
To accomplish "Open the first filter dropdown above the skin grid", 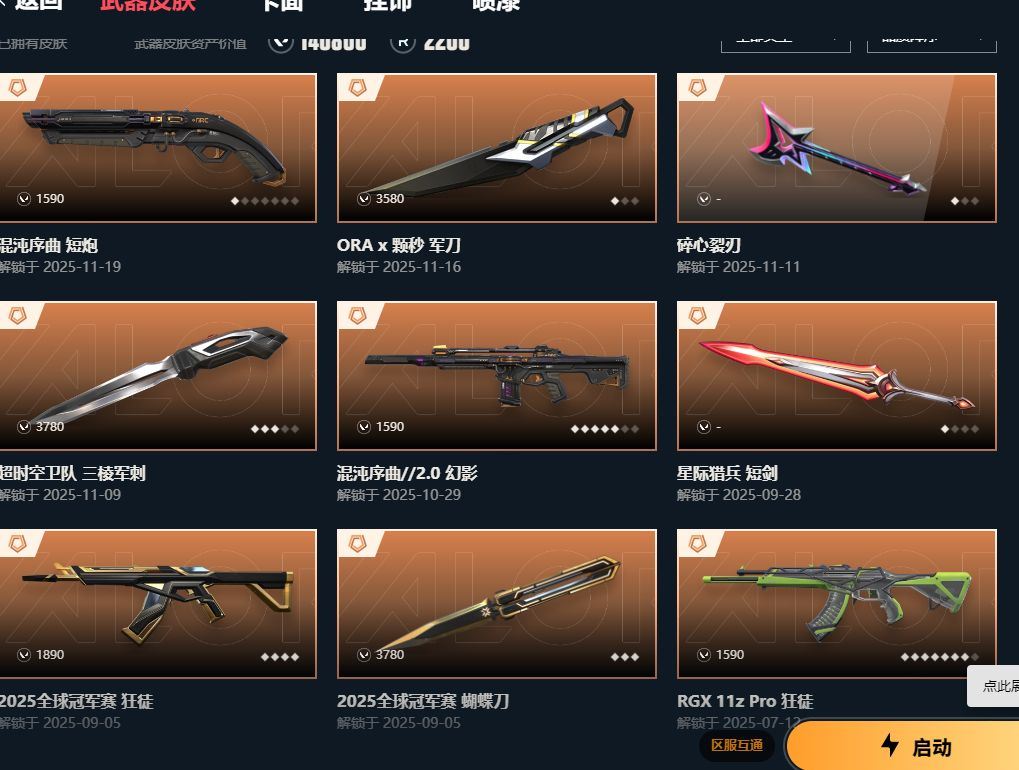I will [786, 40].
